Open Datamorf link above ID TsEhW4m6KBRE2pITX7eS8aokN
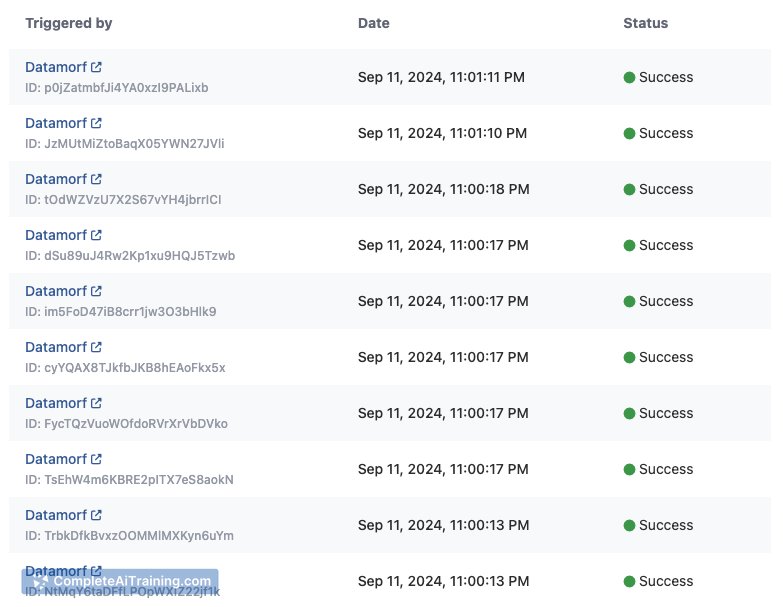Image resolution: width=783 pixels, height=607 pixels. click(56, 458)
